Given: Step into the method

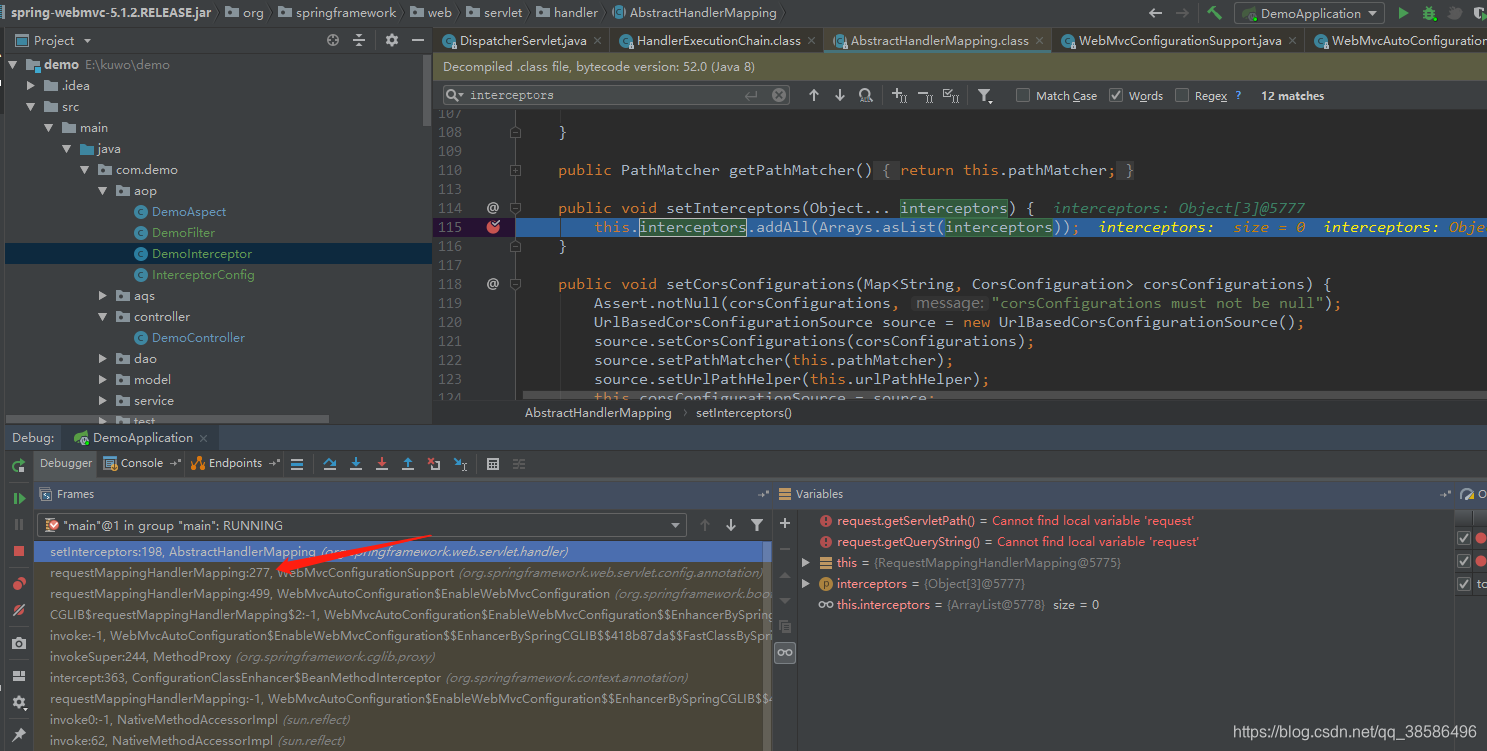Looking at the screenshot, I should tap(356, 464).
